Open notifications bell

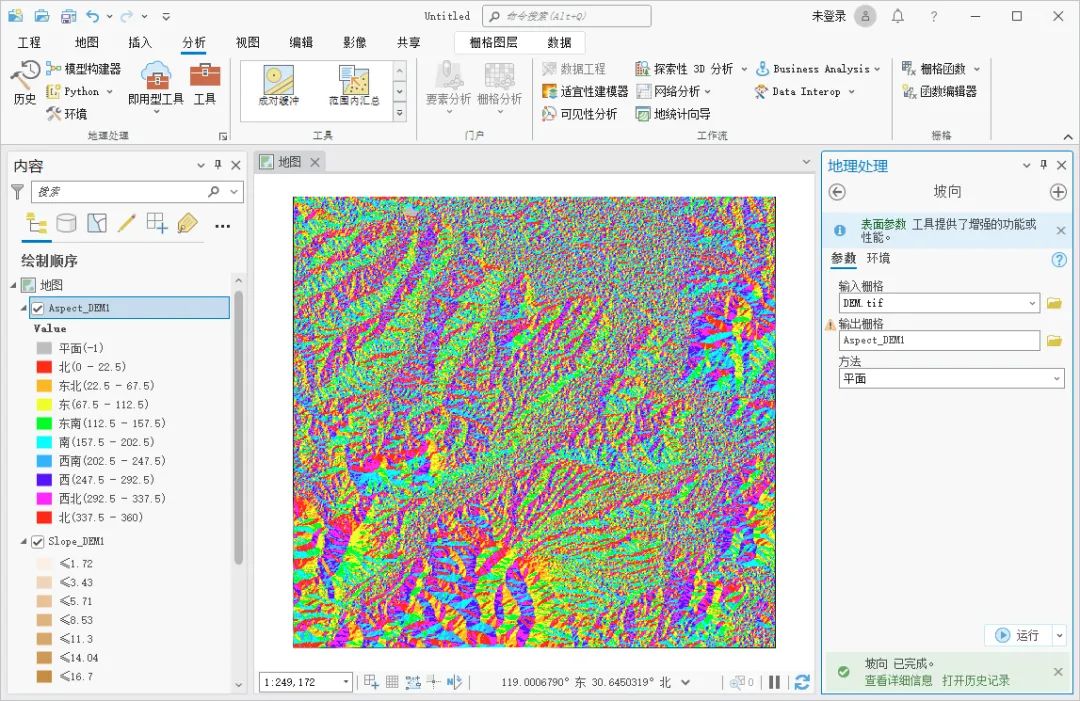(x=897, y=16)
